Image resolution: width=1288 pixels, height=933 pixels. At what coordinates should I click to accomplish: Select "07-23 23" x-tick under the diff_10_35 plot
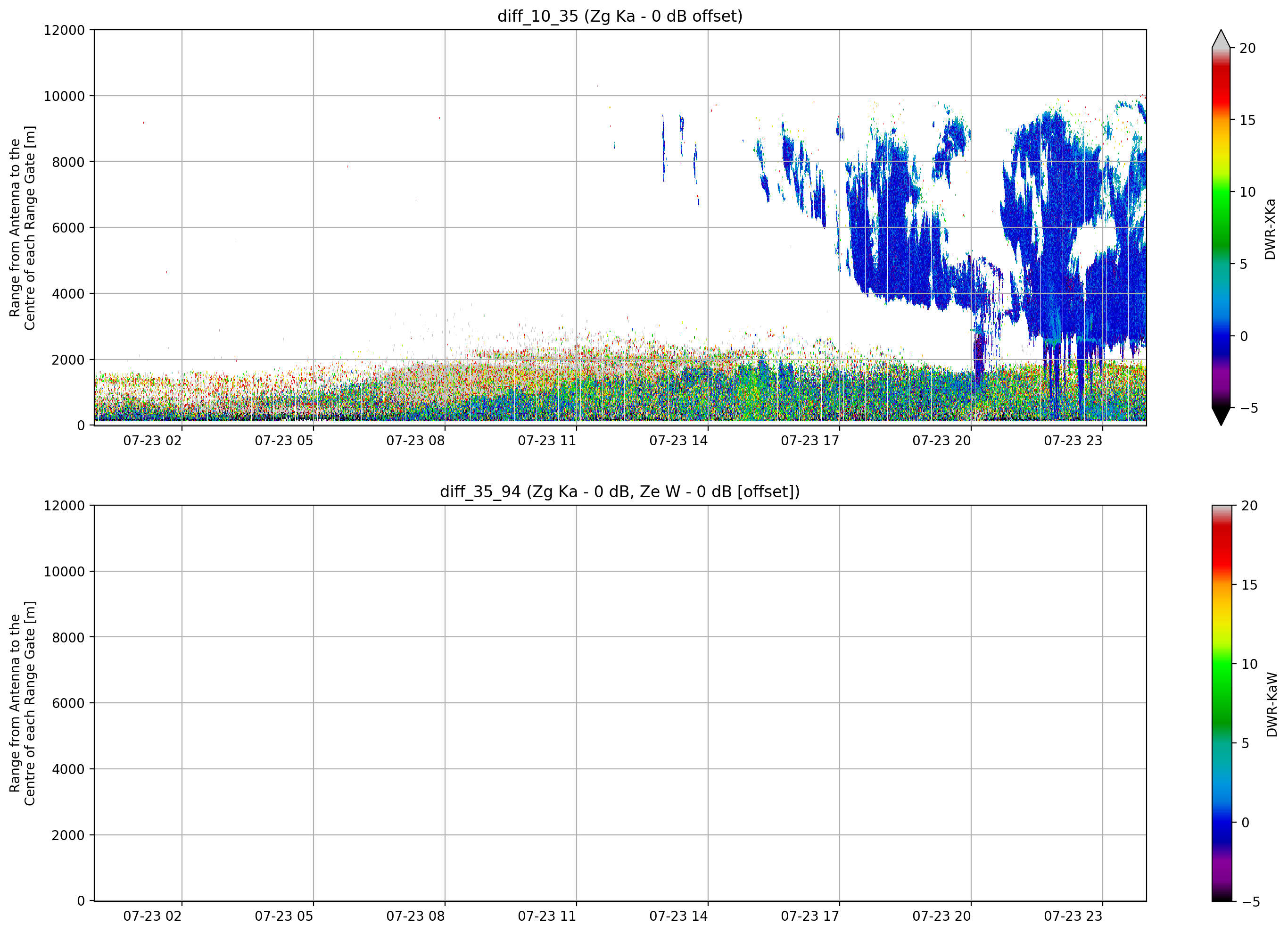1073,441
